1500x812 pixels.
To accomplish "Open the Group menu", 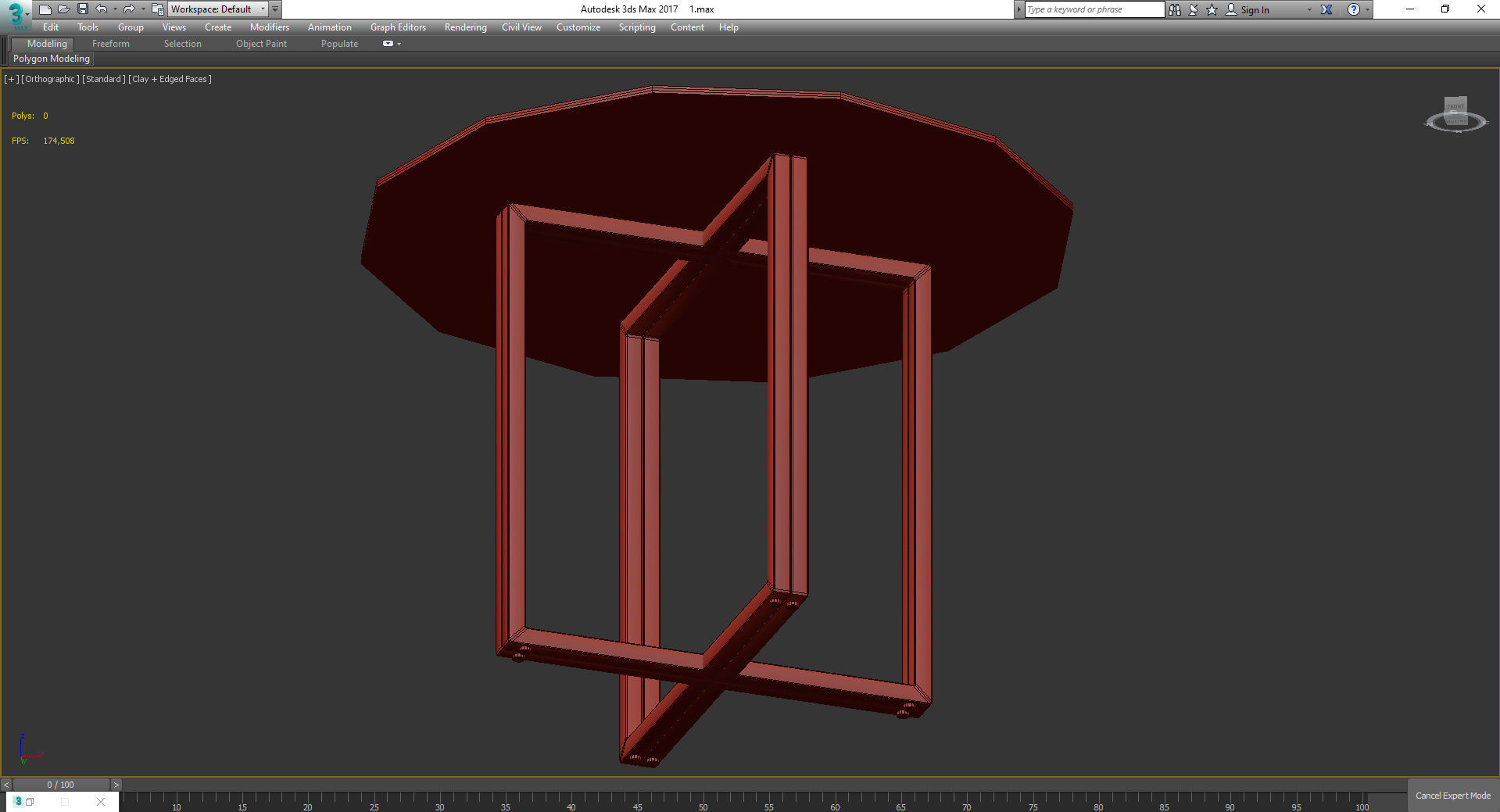I will coord(131,27).
